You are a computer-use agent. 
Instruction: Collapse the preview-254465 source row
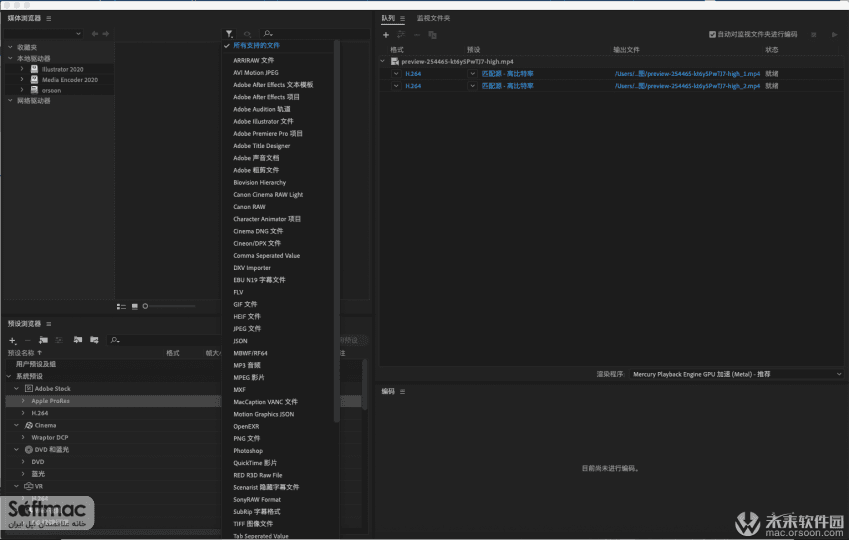[x=383, y=62]
